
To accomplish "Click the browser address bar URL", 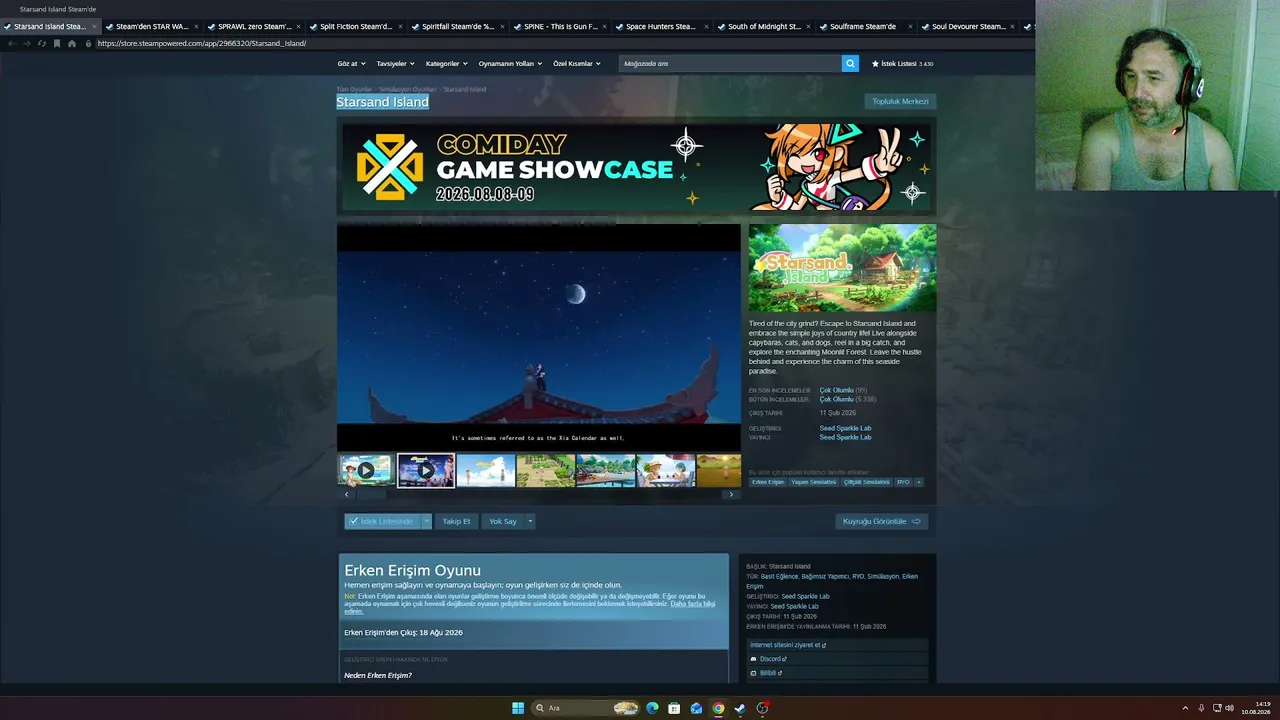I will (x=201, y=43).
